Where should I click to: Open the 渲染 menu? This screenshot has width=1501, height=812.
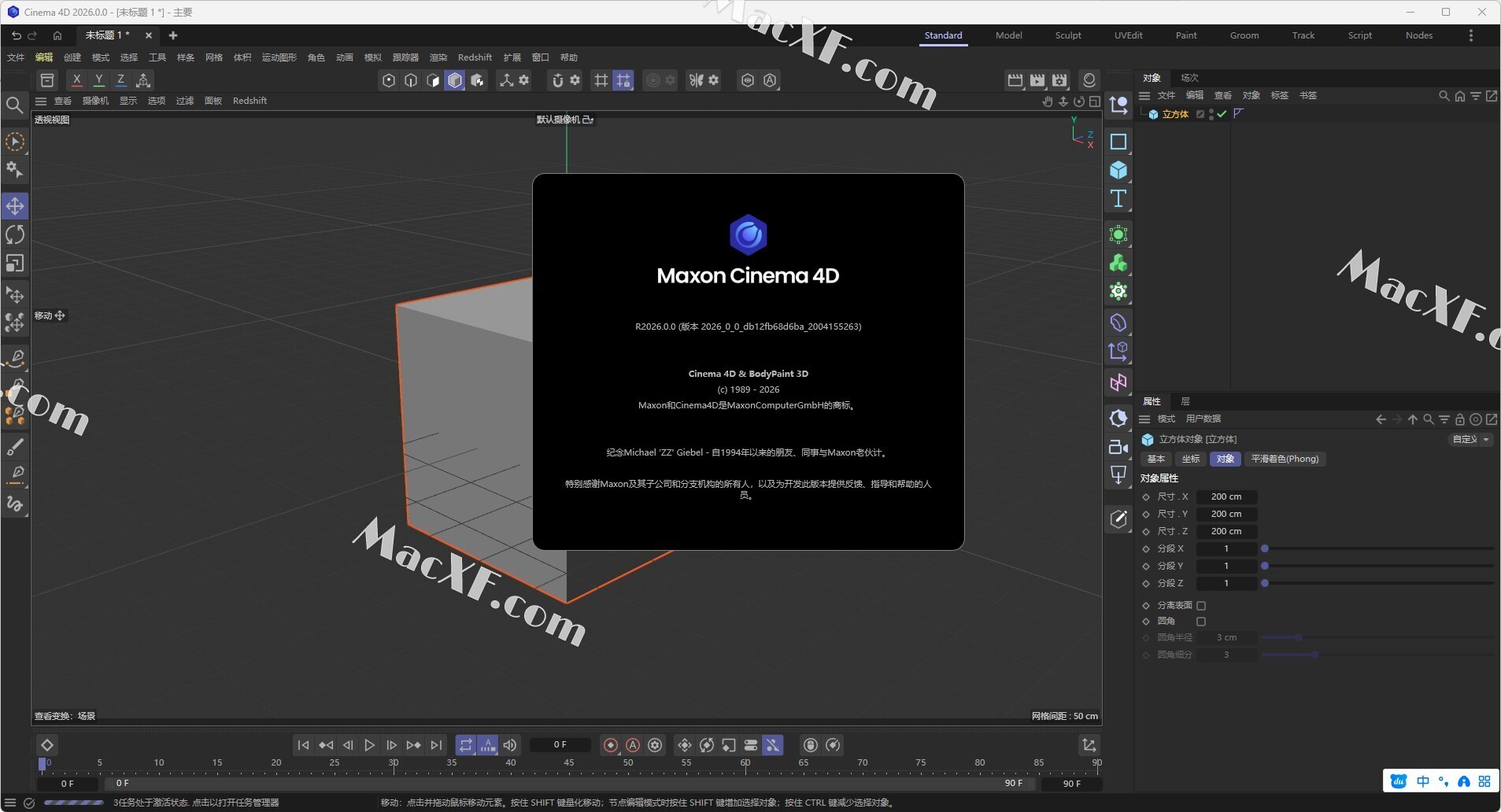point(438,57)
